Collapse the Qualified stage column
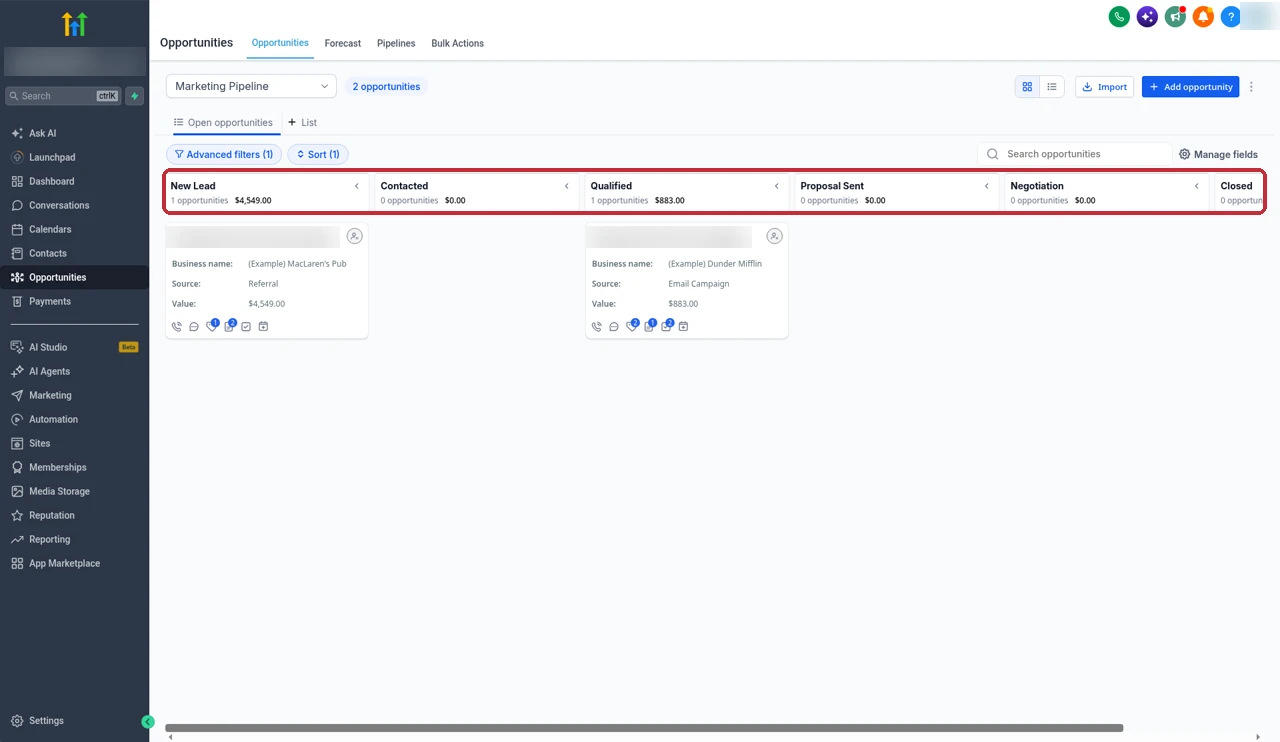1280x742 pixels. click(x=777, y=186)
